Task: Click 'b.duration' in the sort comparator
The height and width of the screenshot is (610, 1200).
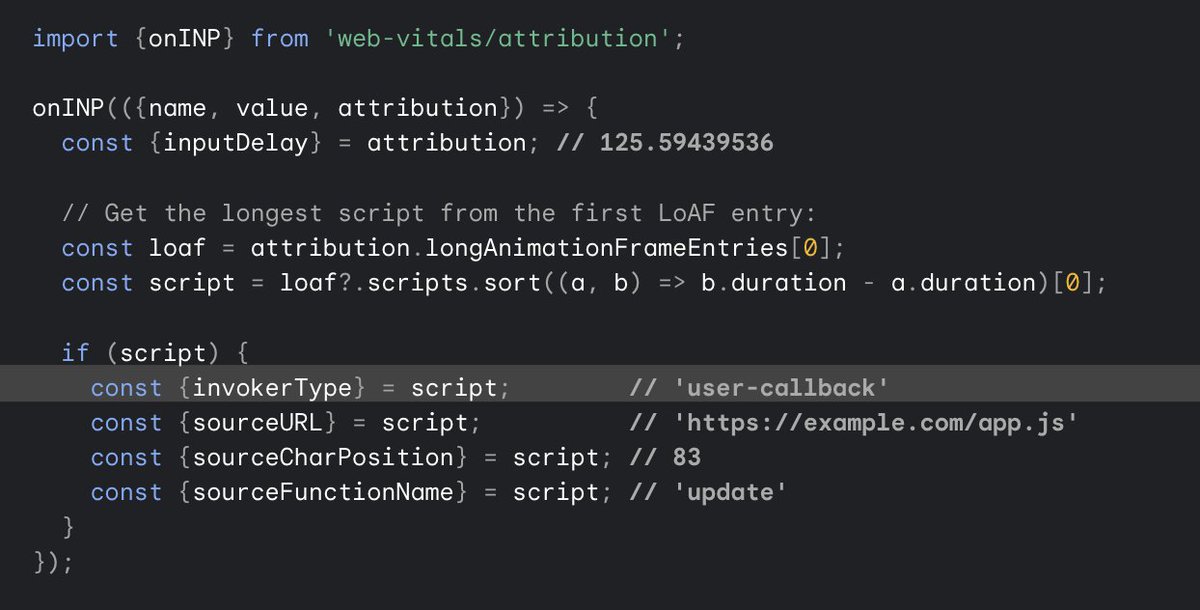Action: click(773, 283)
